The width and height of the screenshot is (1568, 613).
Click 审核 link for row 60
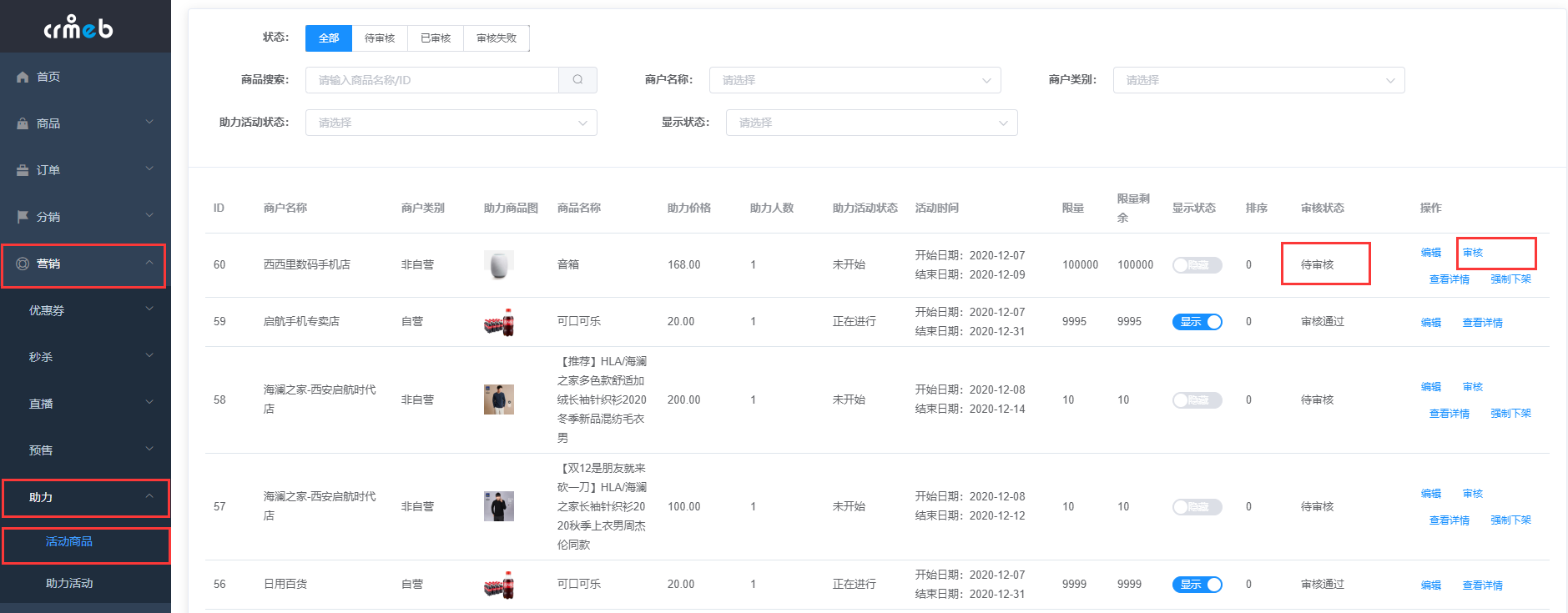tap(1473, 253)
